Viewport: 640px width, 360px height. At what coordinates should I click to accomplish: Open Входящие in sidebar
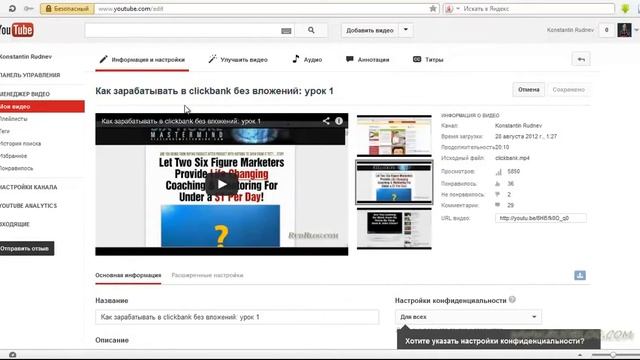click(x=15, y=224)
